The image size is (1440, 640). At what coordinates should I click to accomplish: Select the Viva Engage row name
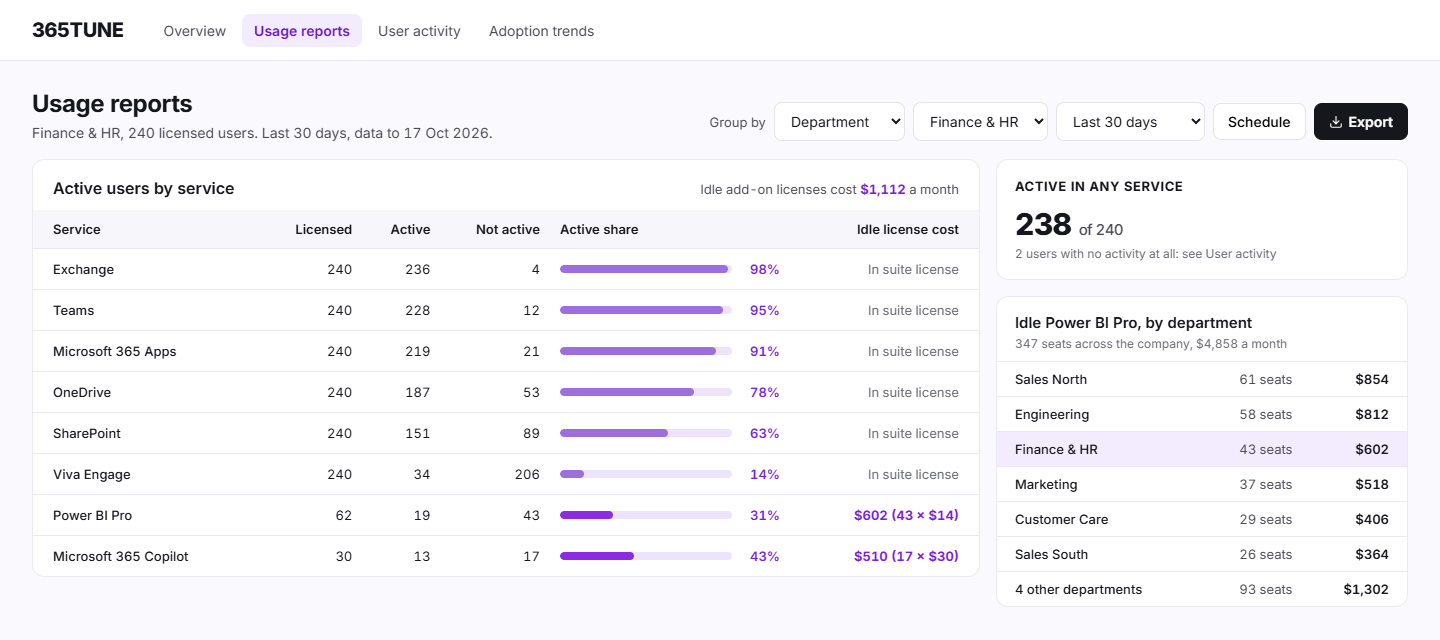click(x=92, y=474)
